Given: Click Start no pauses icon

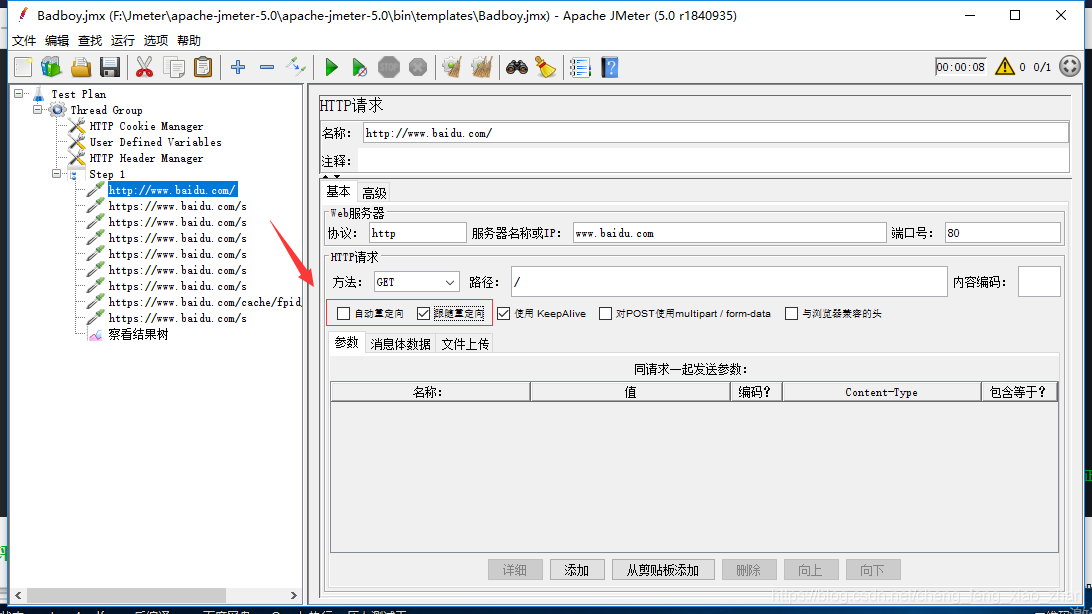Looking at the screenshot, I should 359,68.
